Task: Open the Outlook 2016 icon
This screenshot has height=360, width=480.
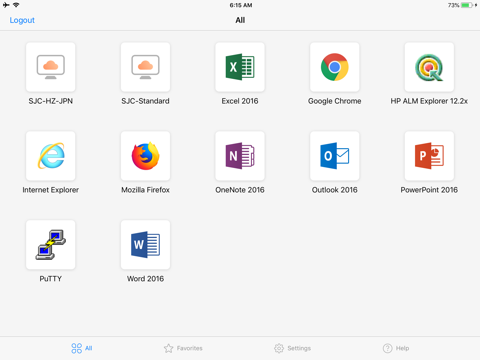Action: 335,156
